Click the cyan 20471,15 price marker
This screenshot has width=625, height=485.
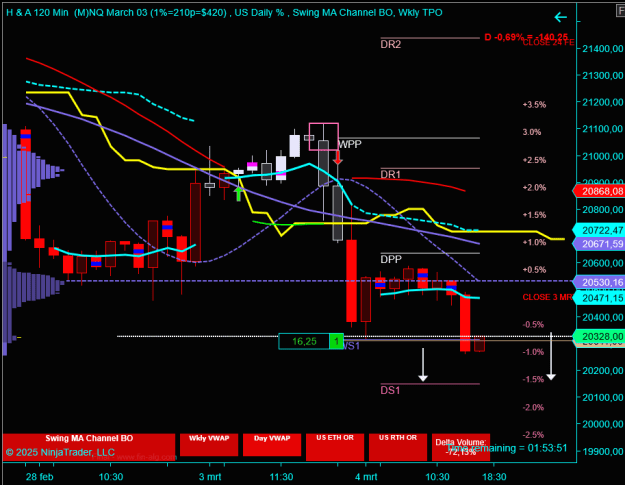pos(599,298)
